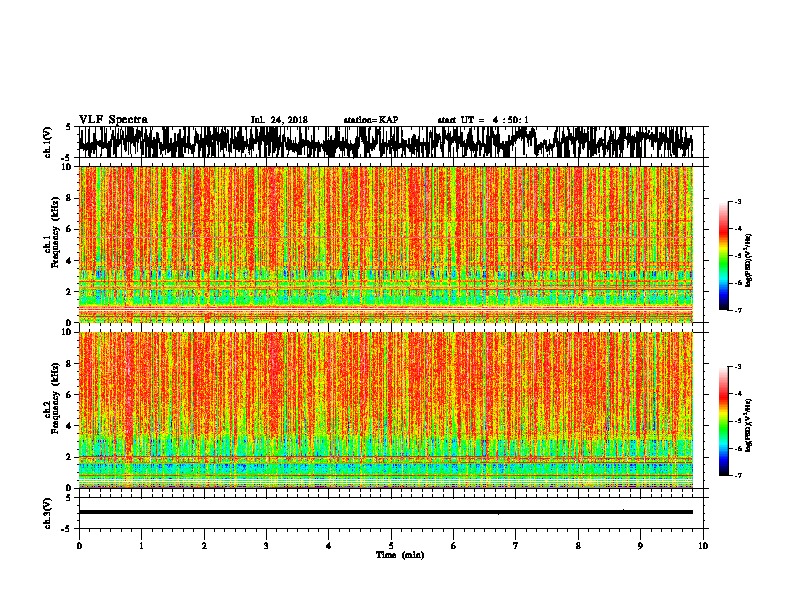Click the "5" tick on the time axis
The image size is (792, 612).
pyautogui.click(x=391, y=546)
